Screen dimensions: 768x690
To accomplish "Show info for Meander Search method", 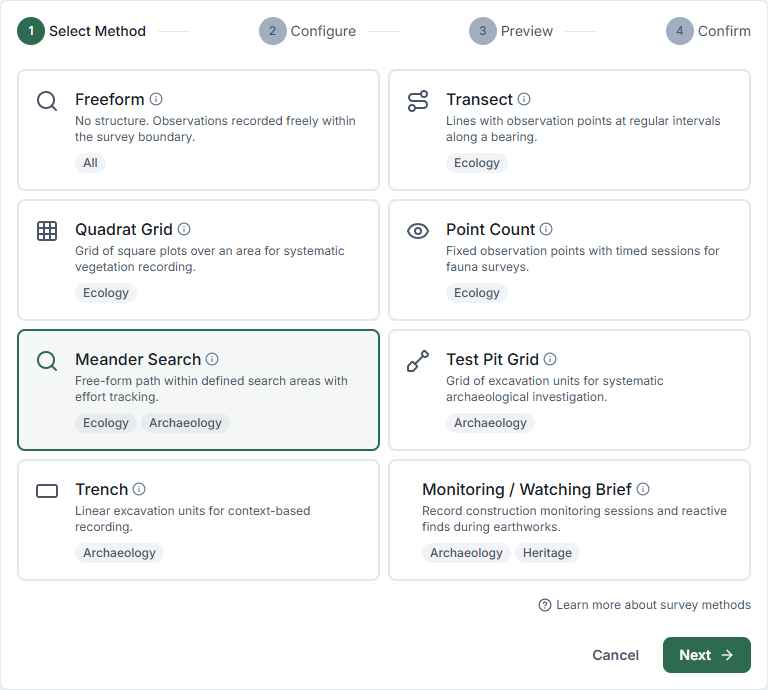I will 212,359.
